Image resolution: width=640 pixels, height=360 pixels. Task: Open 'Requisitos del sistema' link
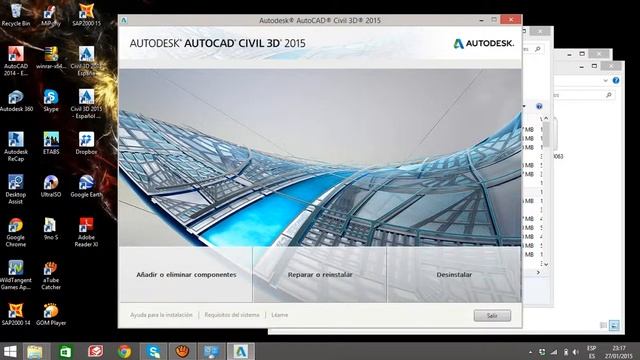(x=231, y=315)
